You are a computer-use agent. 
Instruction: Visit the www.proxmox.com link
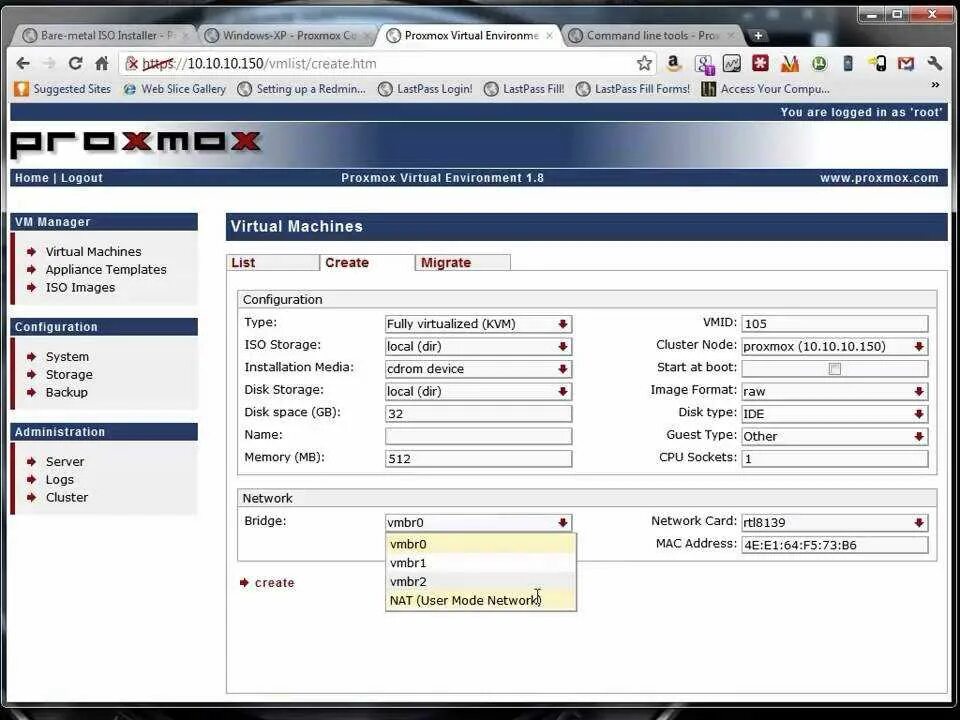[x=879, y=178]
